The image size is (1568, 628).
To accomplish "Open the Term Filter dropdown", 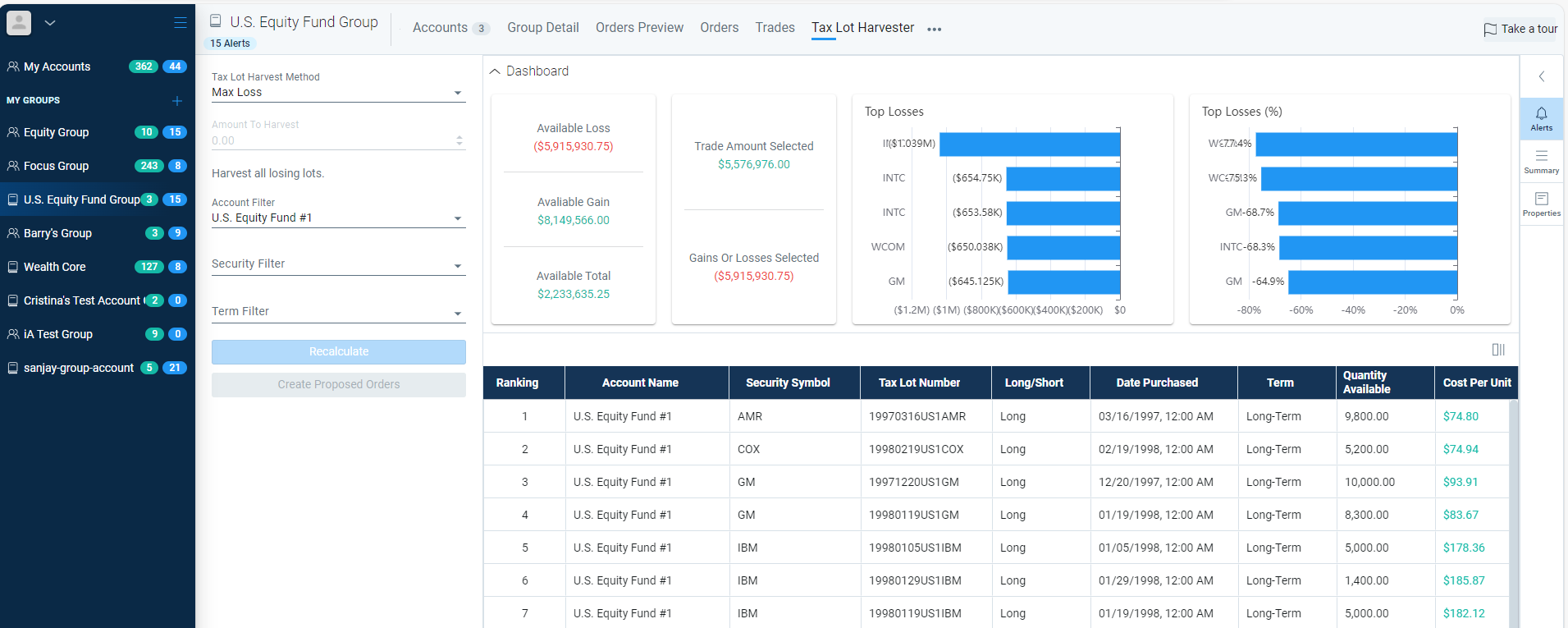I will 338,312.
